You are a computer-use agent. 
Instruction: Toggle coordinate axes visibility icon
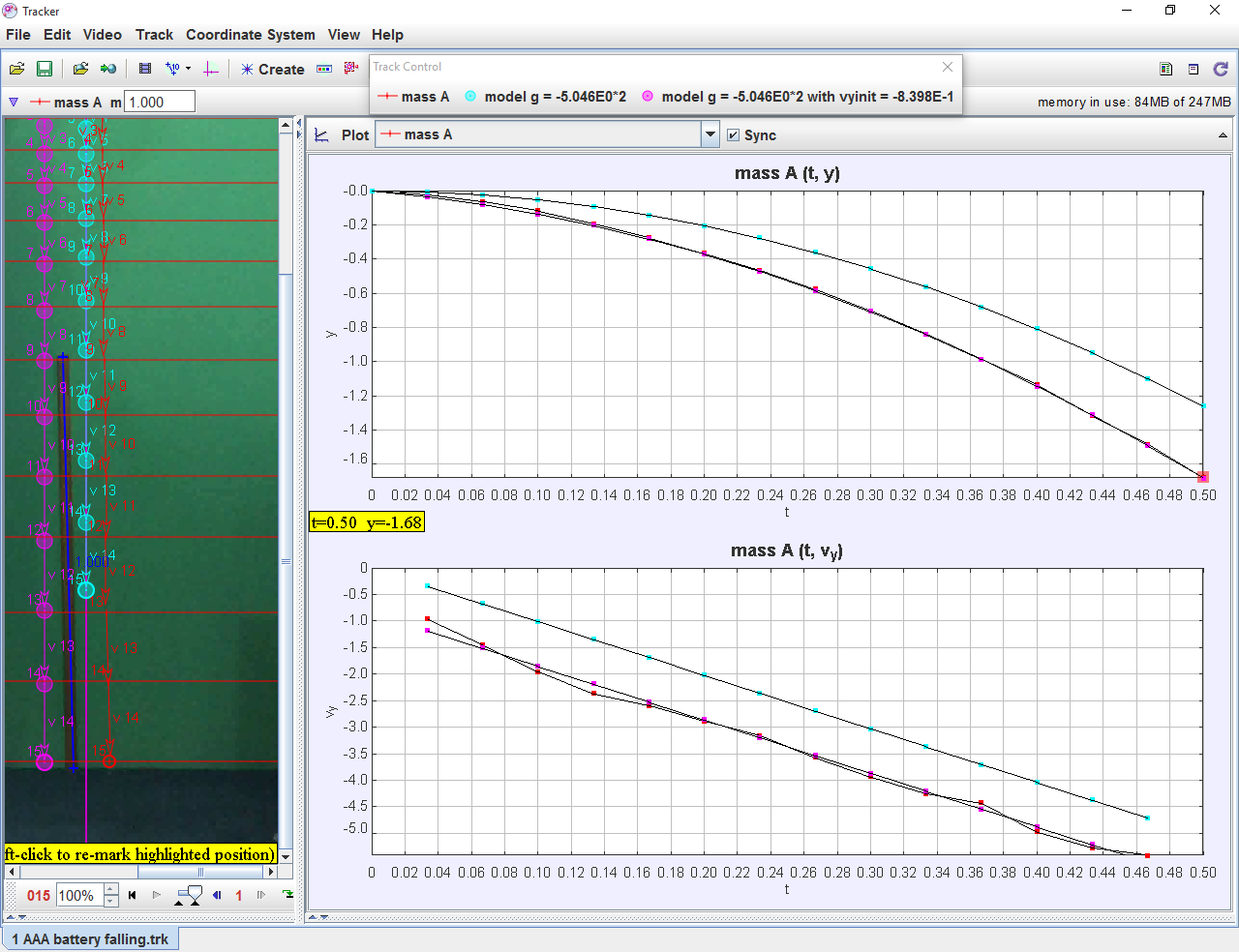(x=211, y=69)
